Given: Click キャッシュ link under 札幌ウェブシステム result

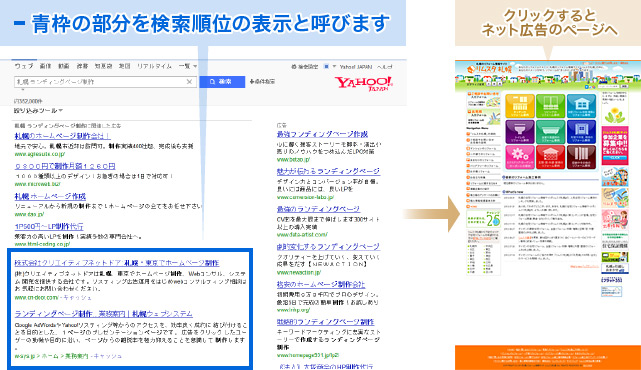Looking at the screenshot, I should click(x=108, y=356).
